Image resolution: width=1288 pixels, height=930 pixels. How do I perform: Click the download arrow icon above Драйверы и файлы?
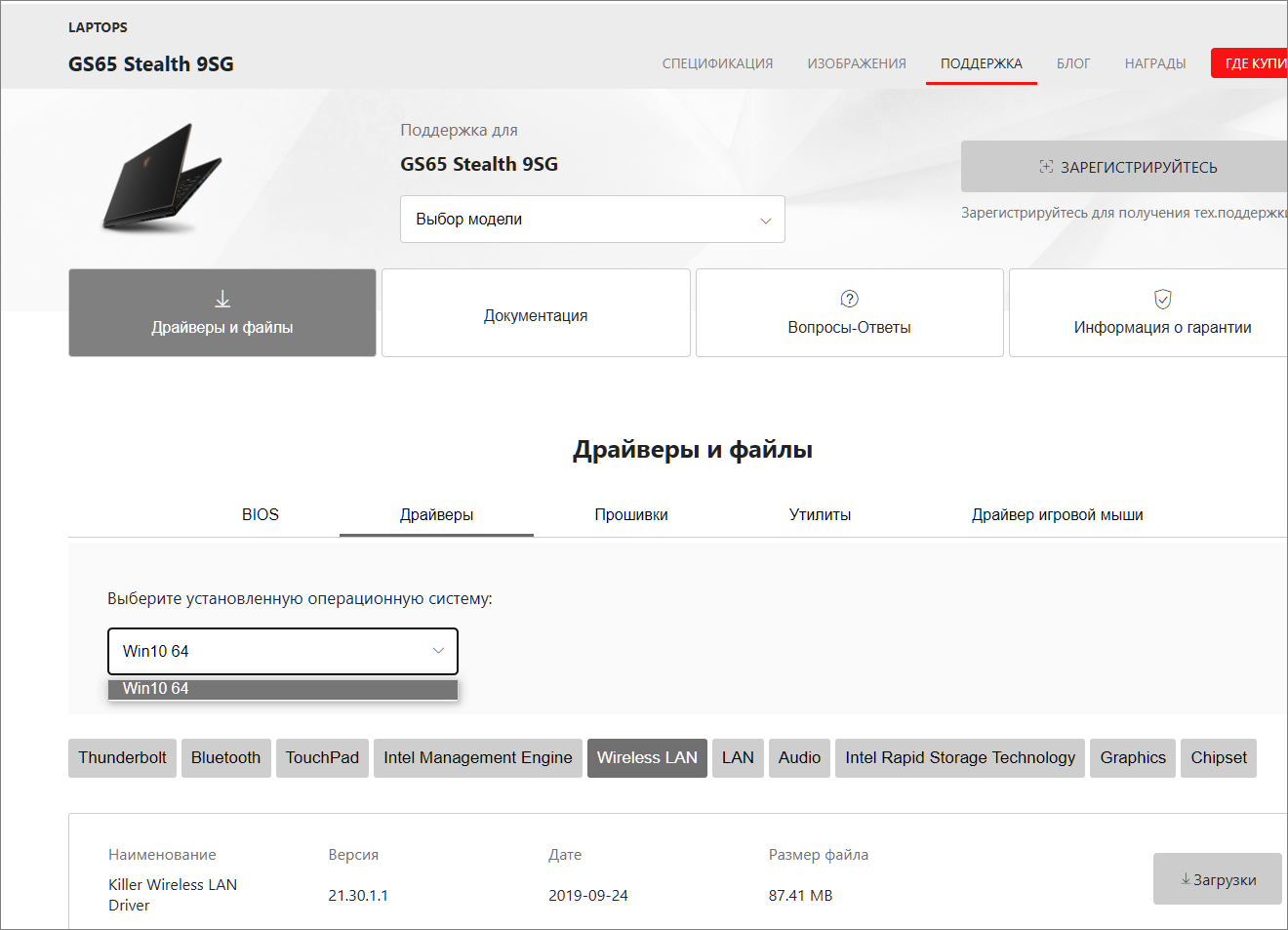click(222, 299)
